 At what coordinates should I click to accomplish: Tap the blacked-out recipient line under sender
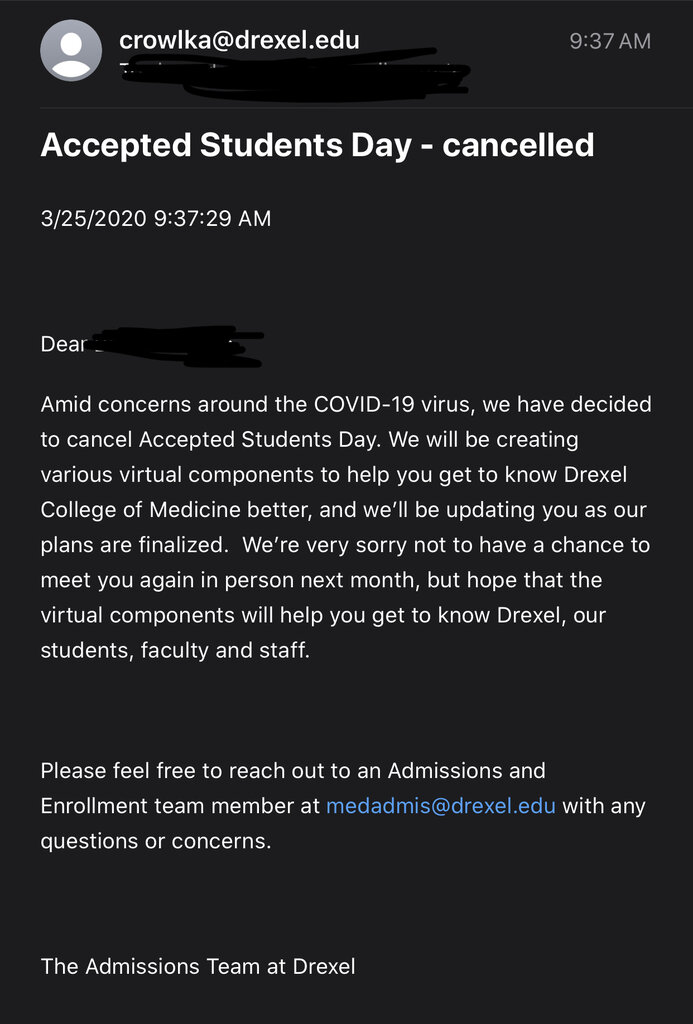coord(295,74)
